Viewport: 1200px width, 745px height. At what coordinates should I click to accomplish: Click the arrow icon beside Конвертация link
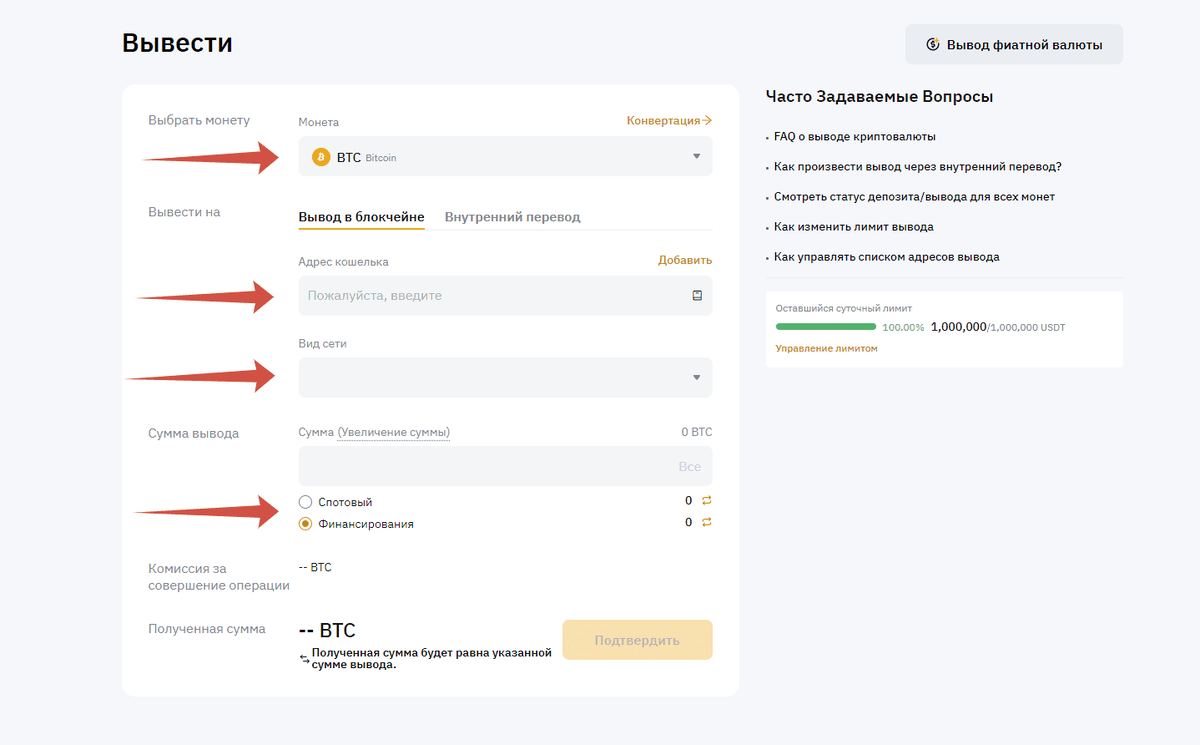(707, 119)
